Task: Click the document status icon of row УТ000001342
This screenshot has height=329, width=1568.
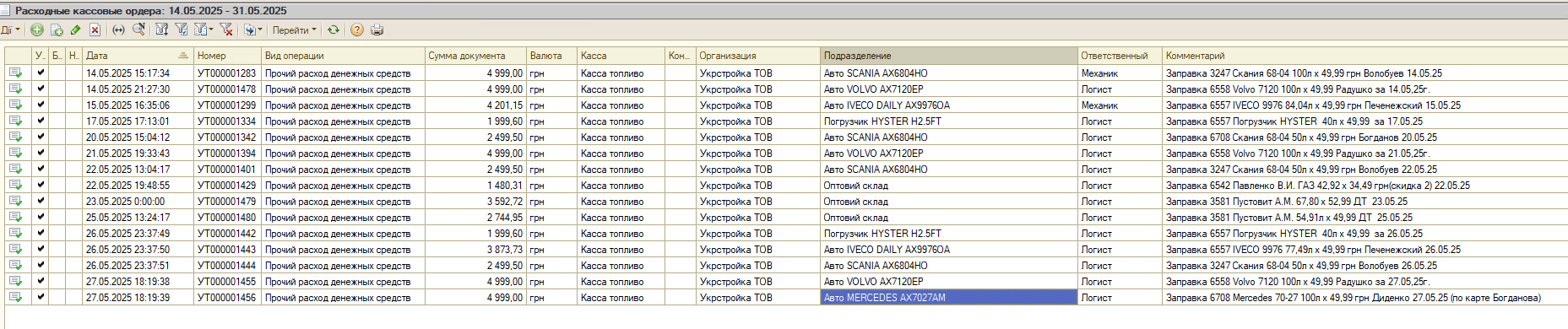Action: point(16,137)
